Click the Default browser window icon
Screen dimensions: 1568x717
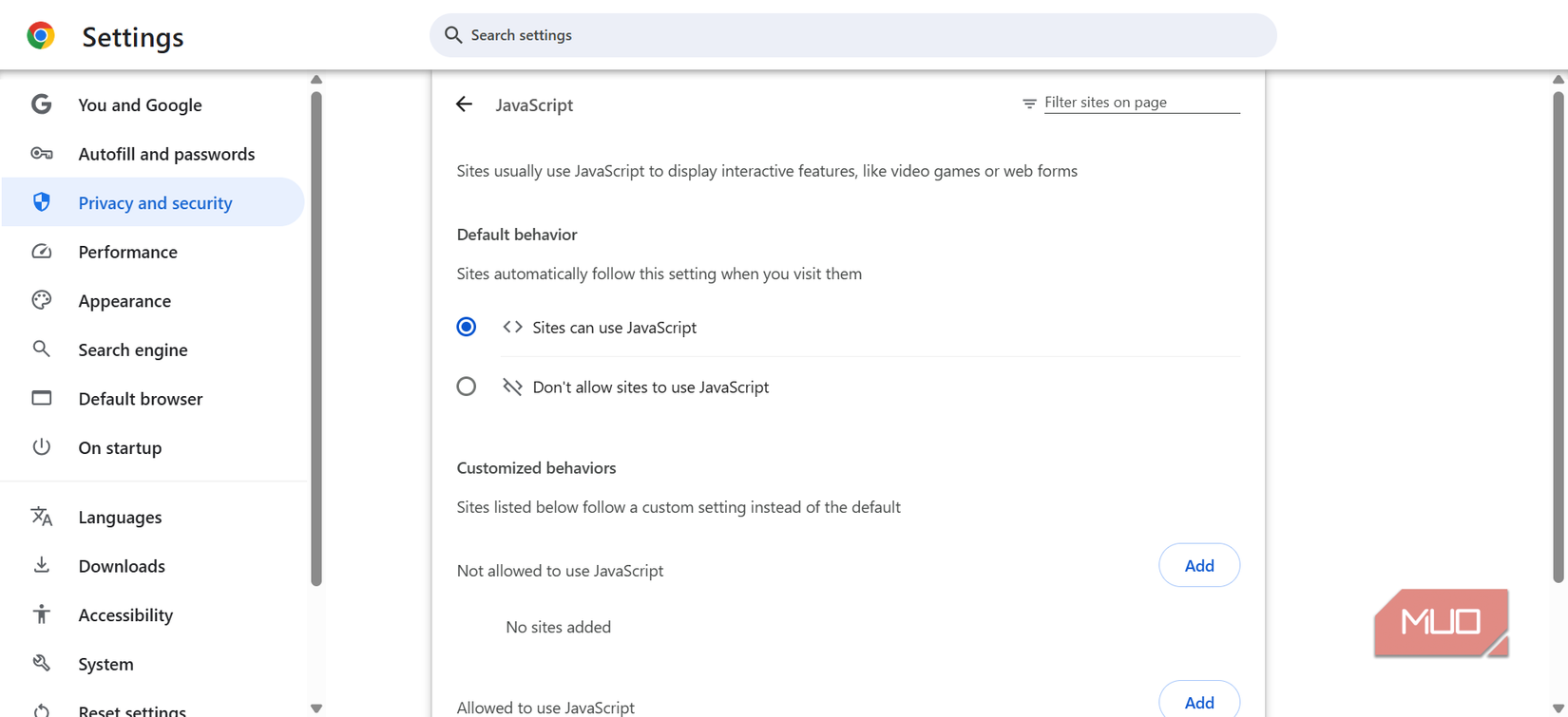pyautogui.click(x=41, y=398)
